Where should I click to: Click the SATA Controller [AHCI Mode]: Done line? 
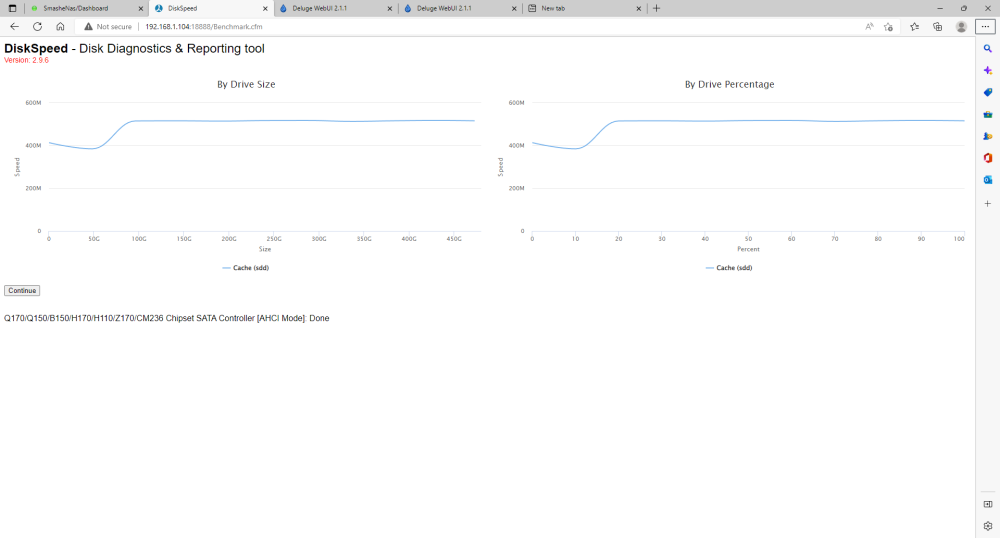166,318
